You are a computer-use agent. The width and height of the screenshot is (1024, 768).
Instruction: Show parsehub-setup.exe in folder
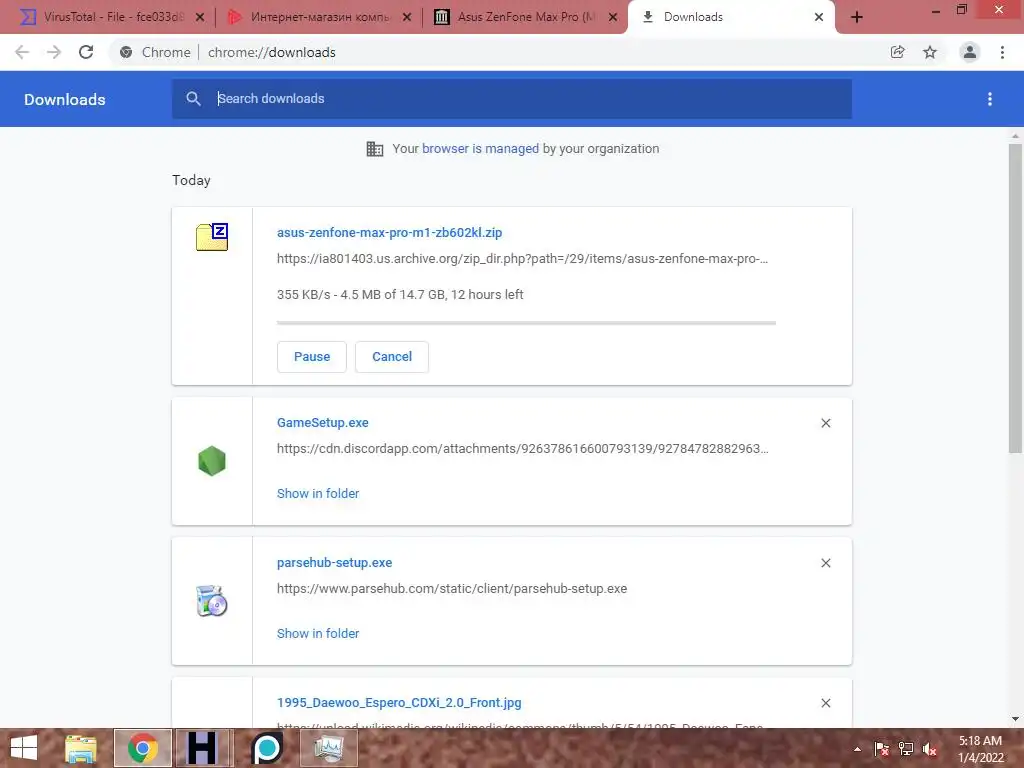pos(318,633)
